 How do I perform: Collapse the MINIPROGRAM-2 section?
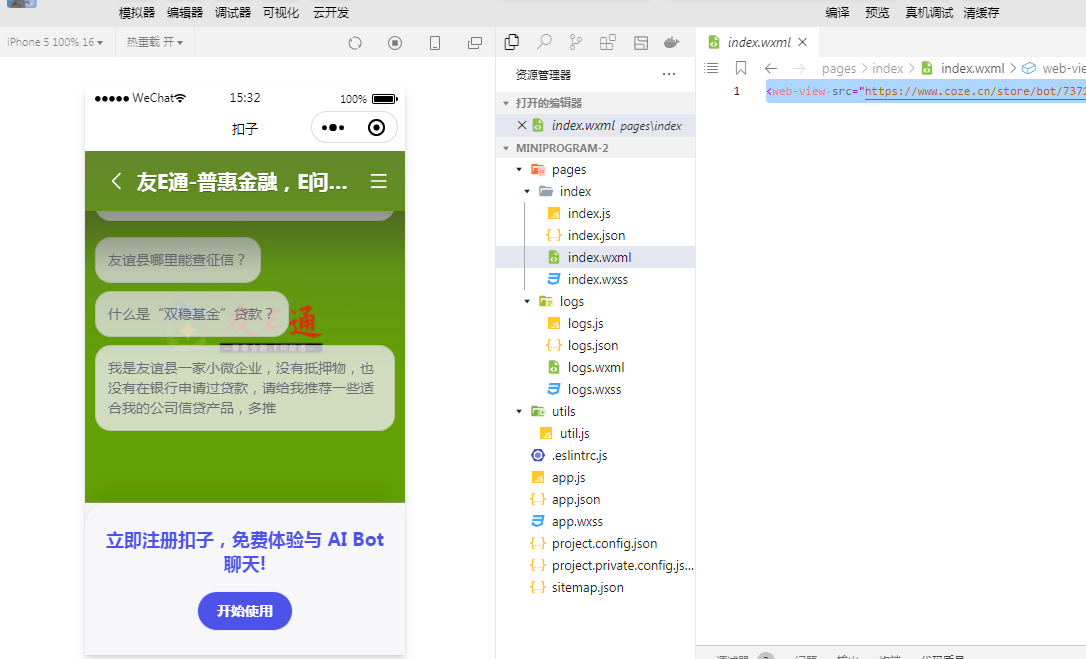pos(506,148)
